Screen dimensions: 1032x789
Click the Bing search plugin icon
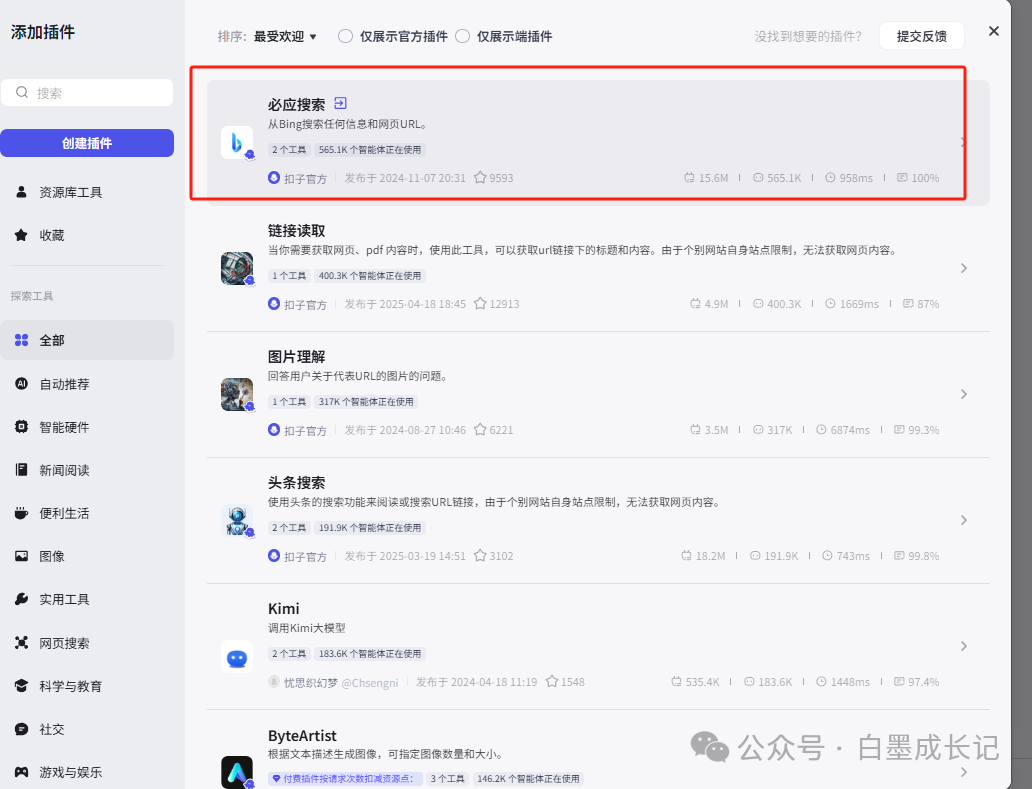click(237, 142)
